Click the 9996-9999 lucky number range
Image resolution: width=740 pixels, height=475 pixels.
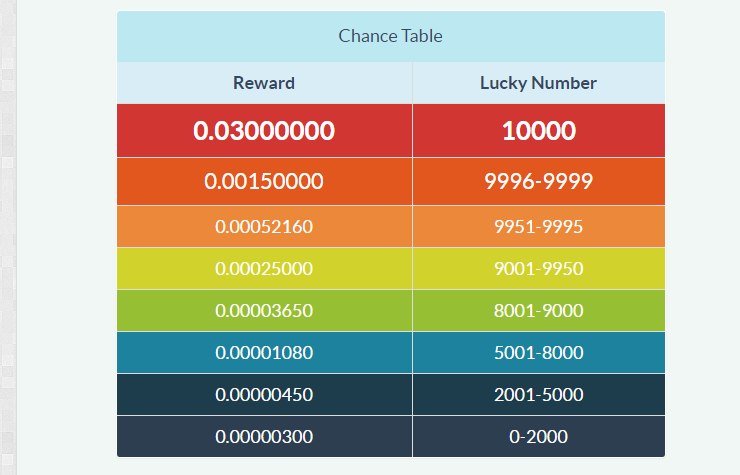click(x=538, y=182)
